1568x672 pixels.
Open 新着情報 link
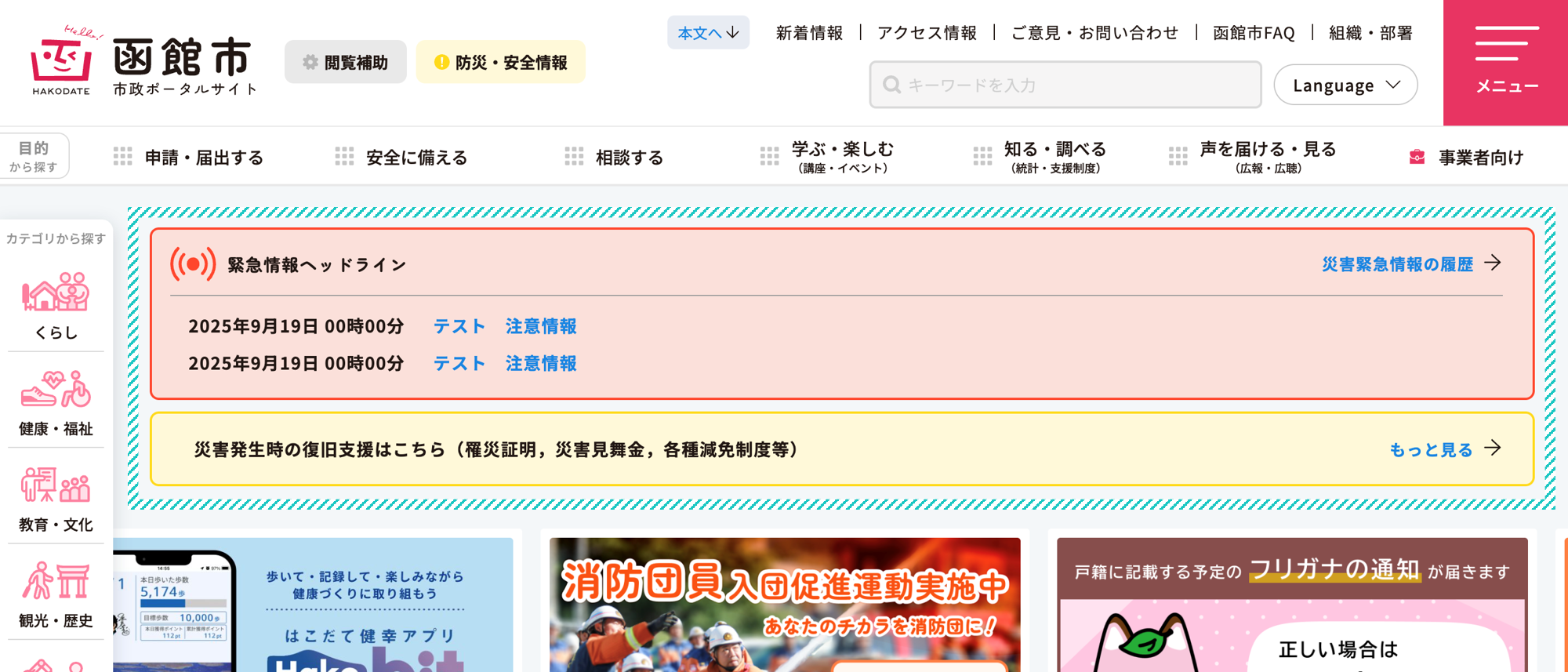[809, 33]
